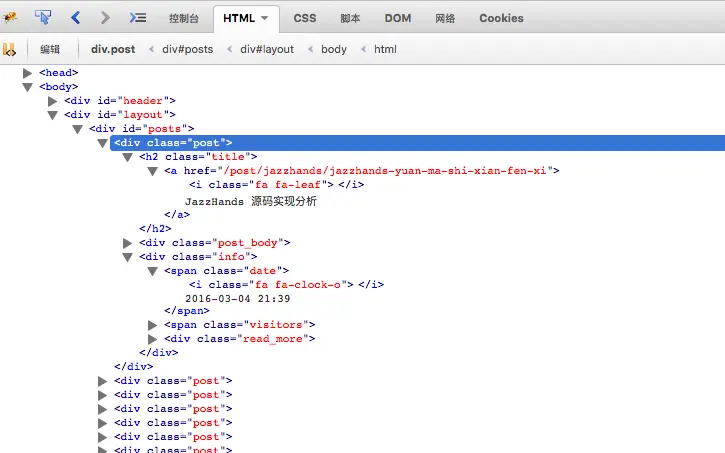
Task: Select the div id="layout" row
Action: point(120,114)
